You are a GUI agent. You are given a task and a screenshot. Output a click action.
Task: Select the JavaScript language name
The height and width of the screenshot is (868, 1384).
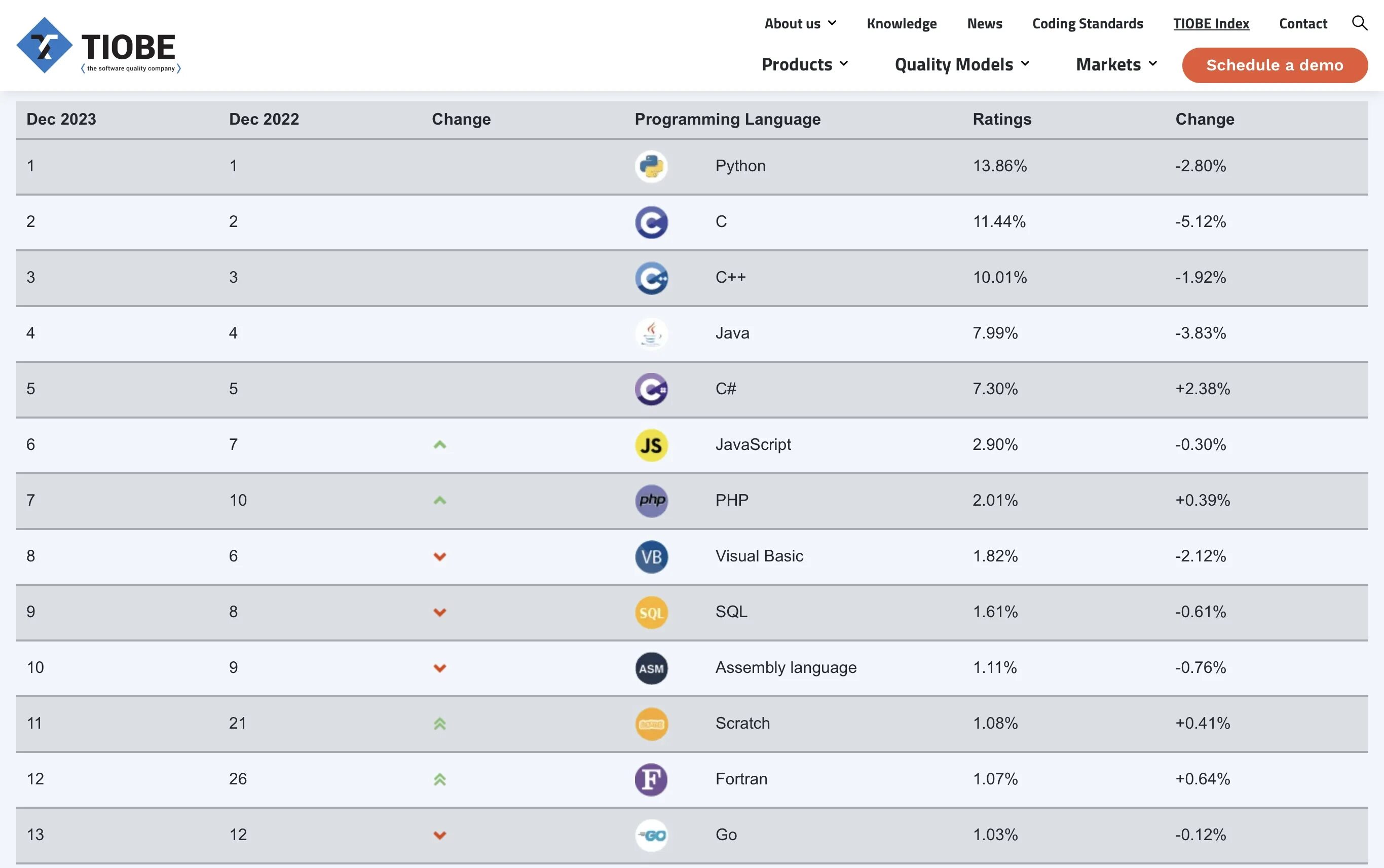(x=753, y=444)
